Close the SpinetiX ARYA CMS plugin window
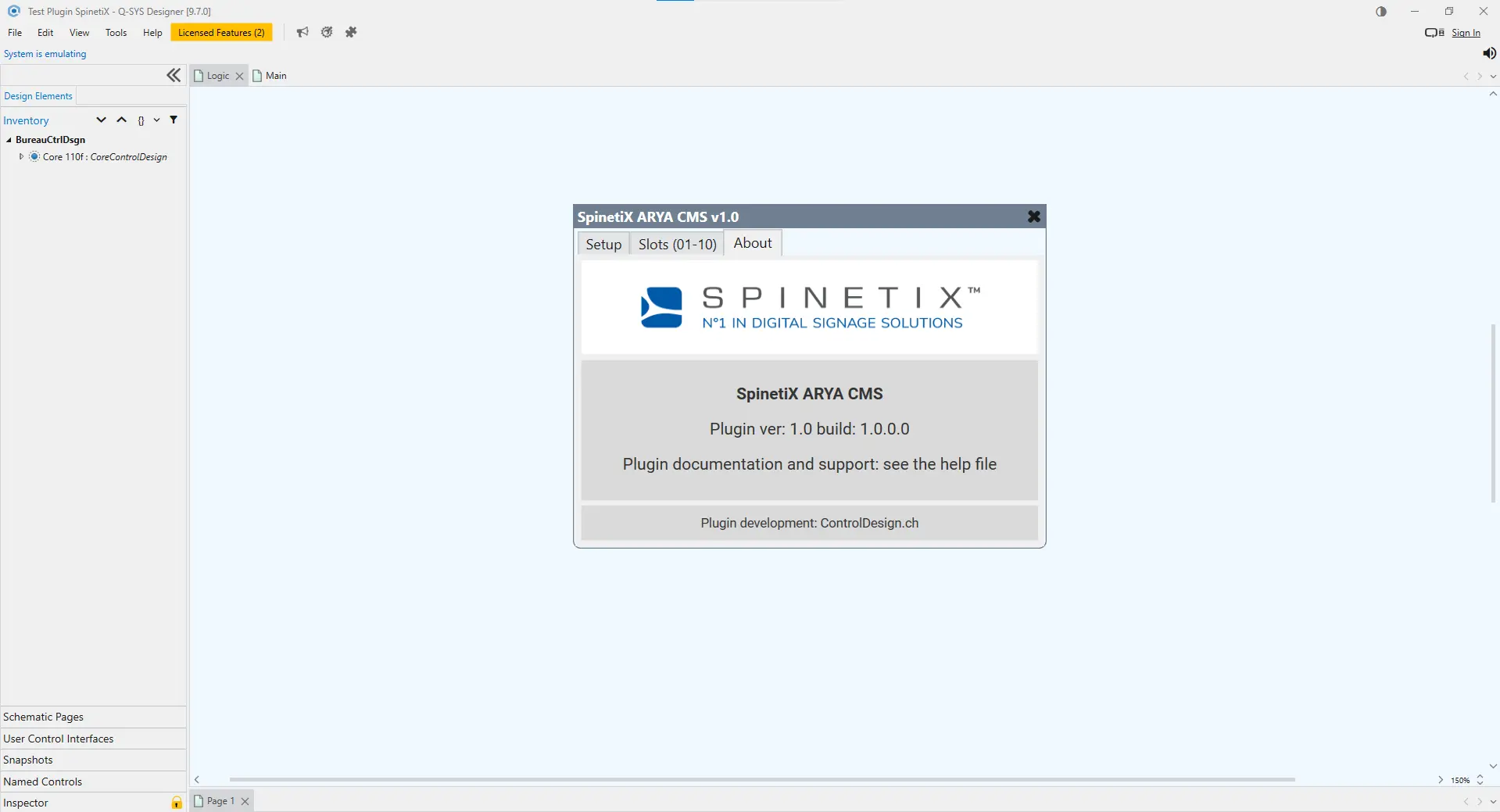The width and height of the screenshot is (1500, 812). (x=1033, y=216)
